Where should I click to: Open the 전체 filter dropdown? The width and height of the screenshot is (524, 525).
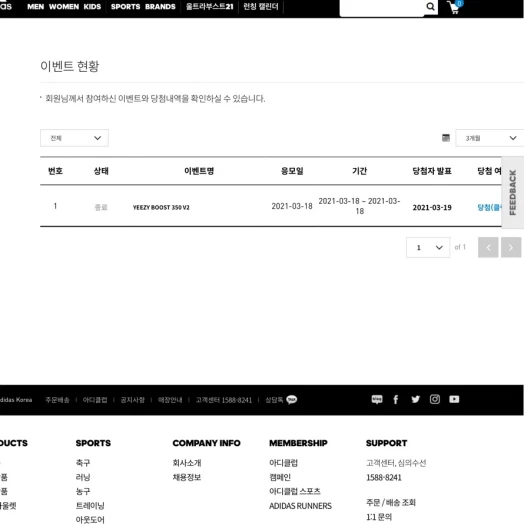[x=74, y=138]
